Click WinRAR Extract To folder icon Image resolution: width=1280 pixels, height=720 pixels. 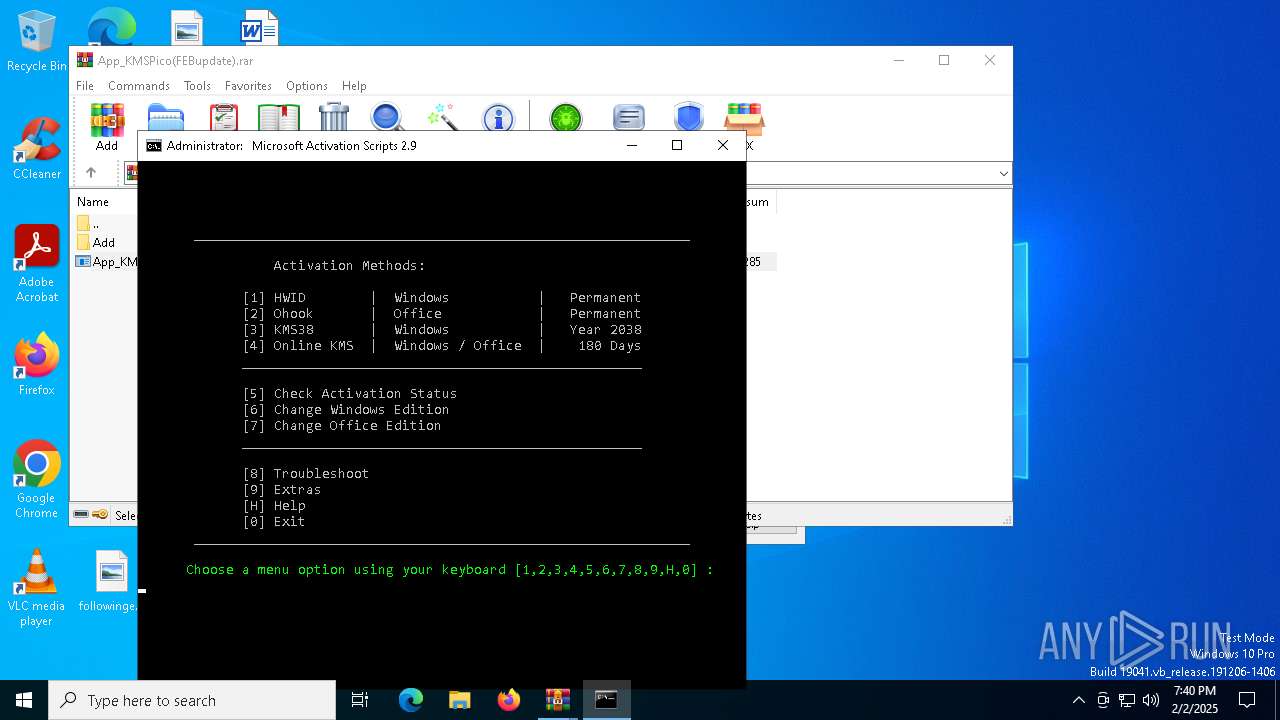coord(165,117)
